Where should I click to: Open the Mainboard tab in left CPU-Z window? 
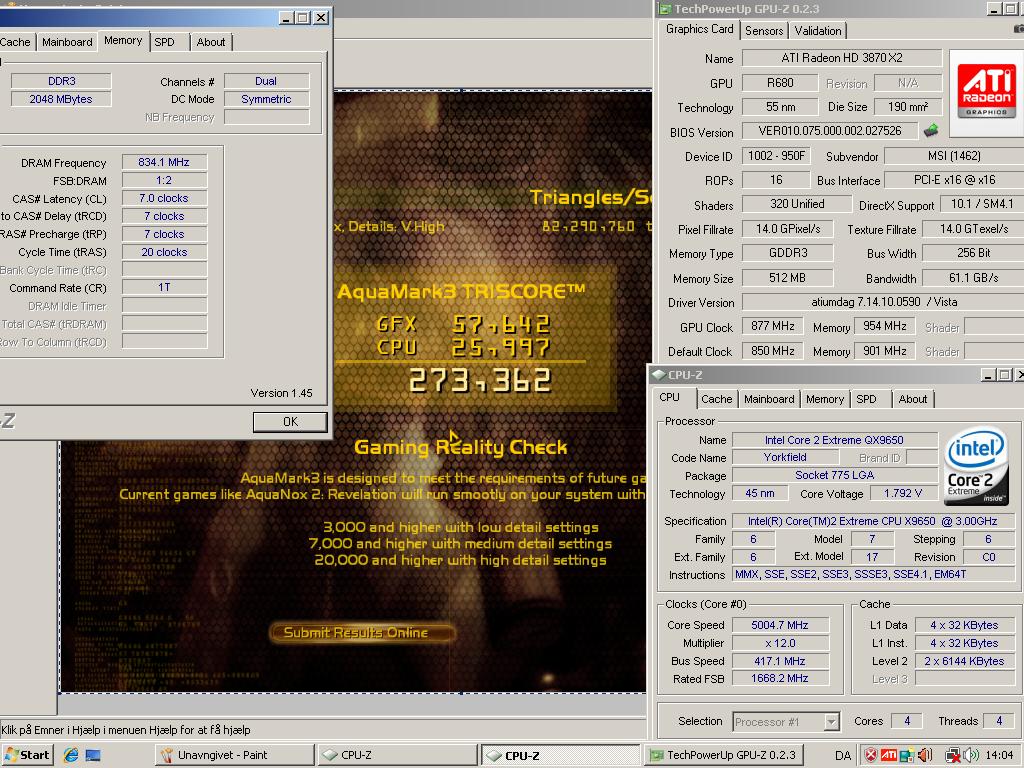[x=67, y=42]
